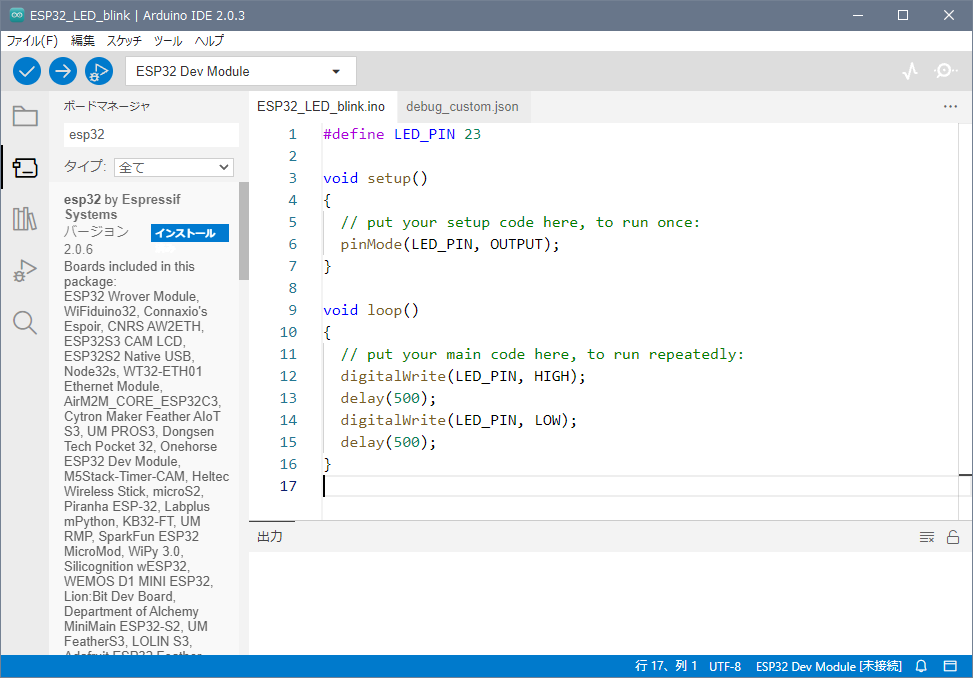Screen dimensions: 973x678
Task: Click the Verify sketch checkmark button
Action: 27,71
